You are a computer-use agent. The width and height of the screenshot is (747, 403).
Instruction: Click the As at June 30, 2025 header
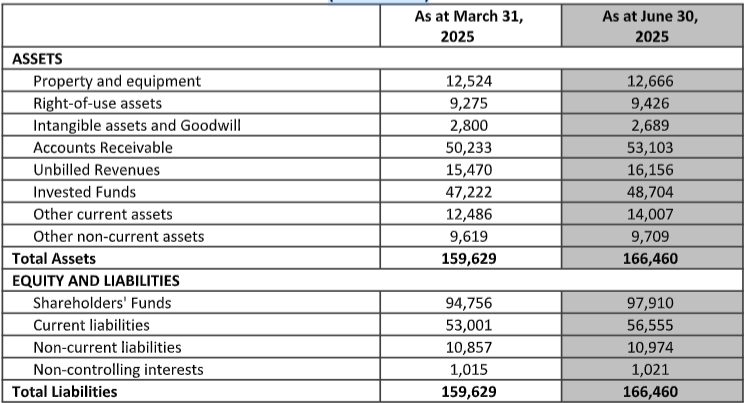pyautogui.click(x=651, y=26)
